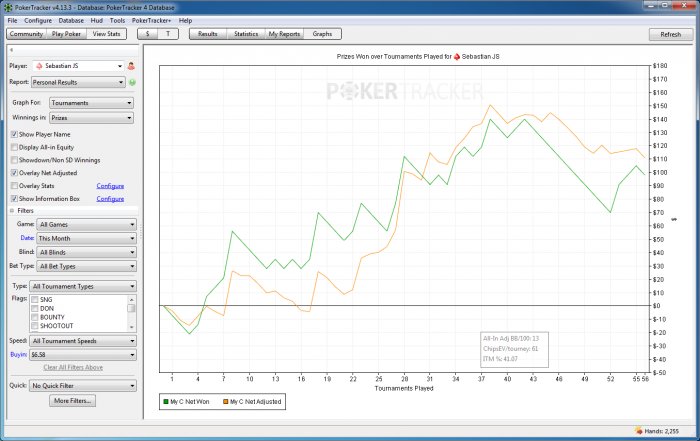Collapse the left sidebar panel arrow
Viewport: 700px width, 441px height.
click(10, 47)
